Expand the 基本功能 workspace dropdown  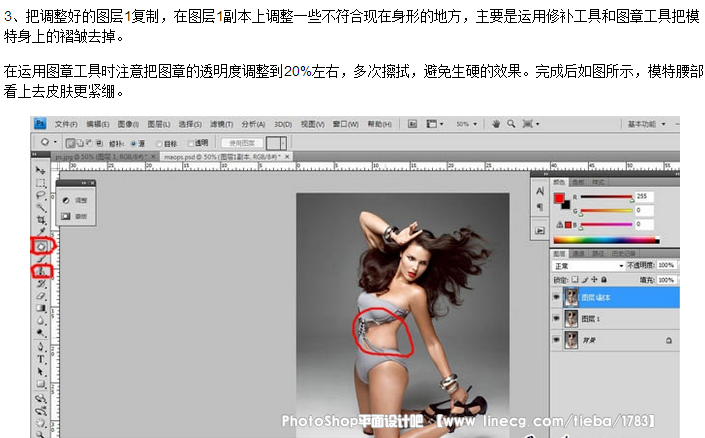point(647,124)
